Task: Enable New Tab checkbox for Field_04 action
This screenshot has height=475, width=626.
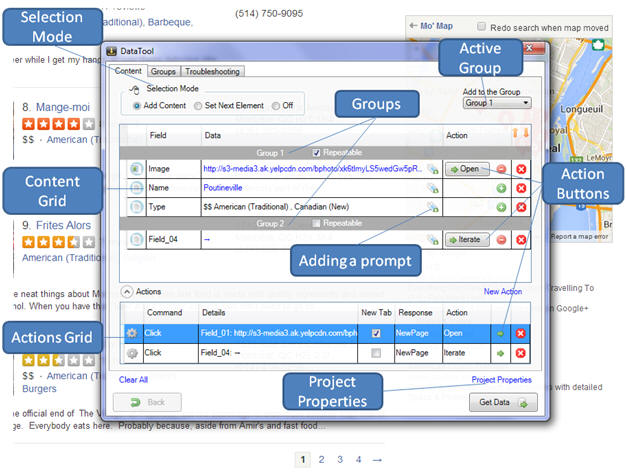Action: pos(374,353)
